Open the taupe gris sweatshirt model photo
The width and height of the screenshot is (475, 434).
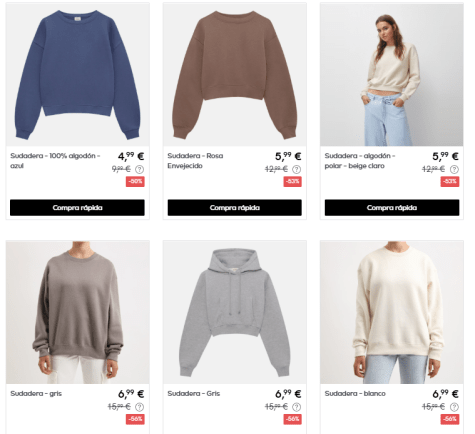click(78, 312)
